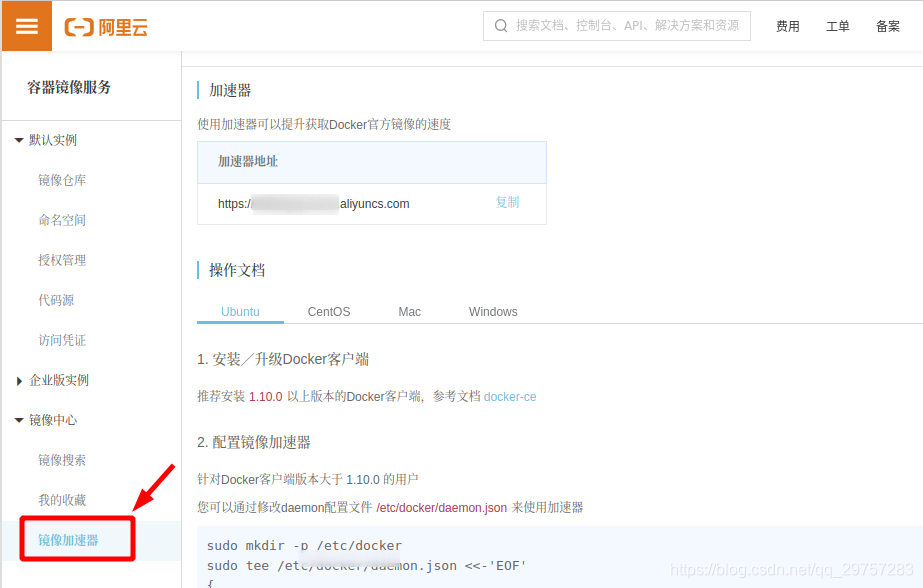Image resolution: width=923 pixels, height=588 pixels.
Task: Open the orange hamburger menu
Action: (x=27, y=26)
